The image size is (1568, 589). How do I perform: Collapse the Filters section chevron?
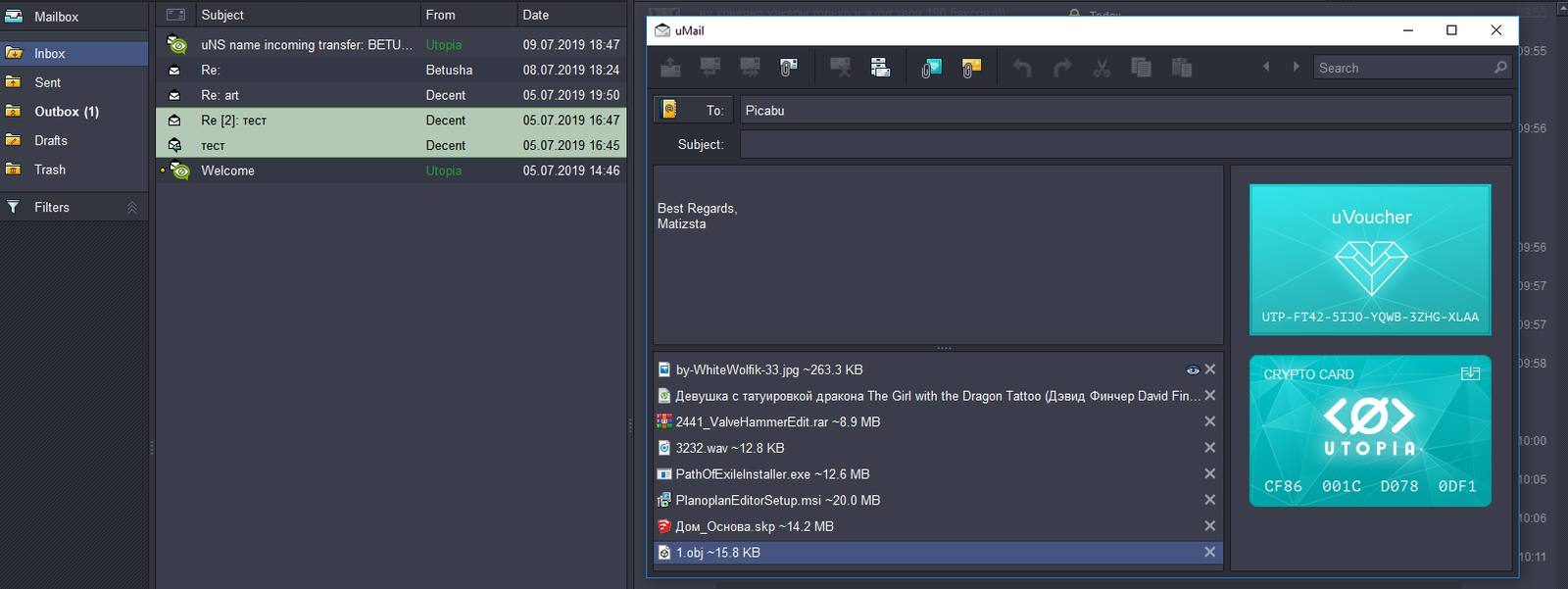click(132, 208)
